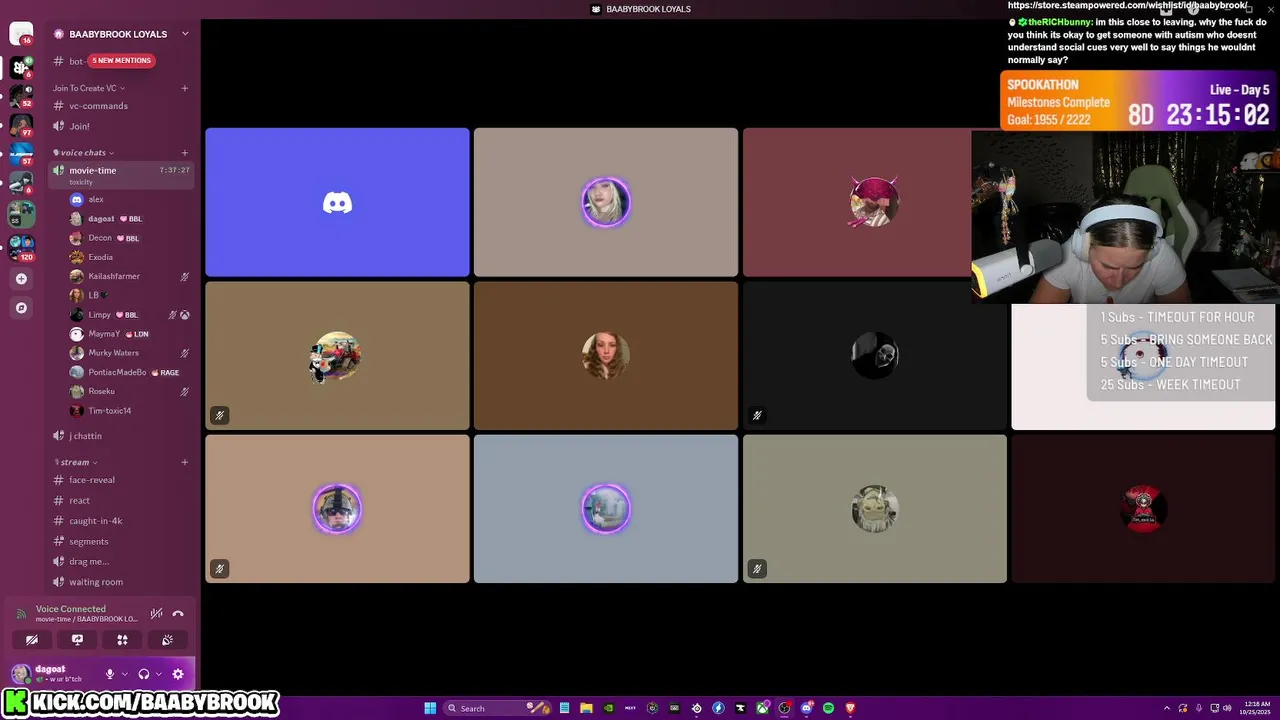Create channel in Join To Create VC

(185, 88)
